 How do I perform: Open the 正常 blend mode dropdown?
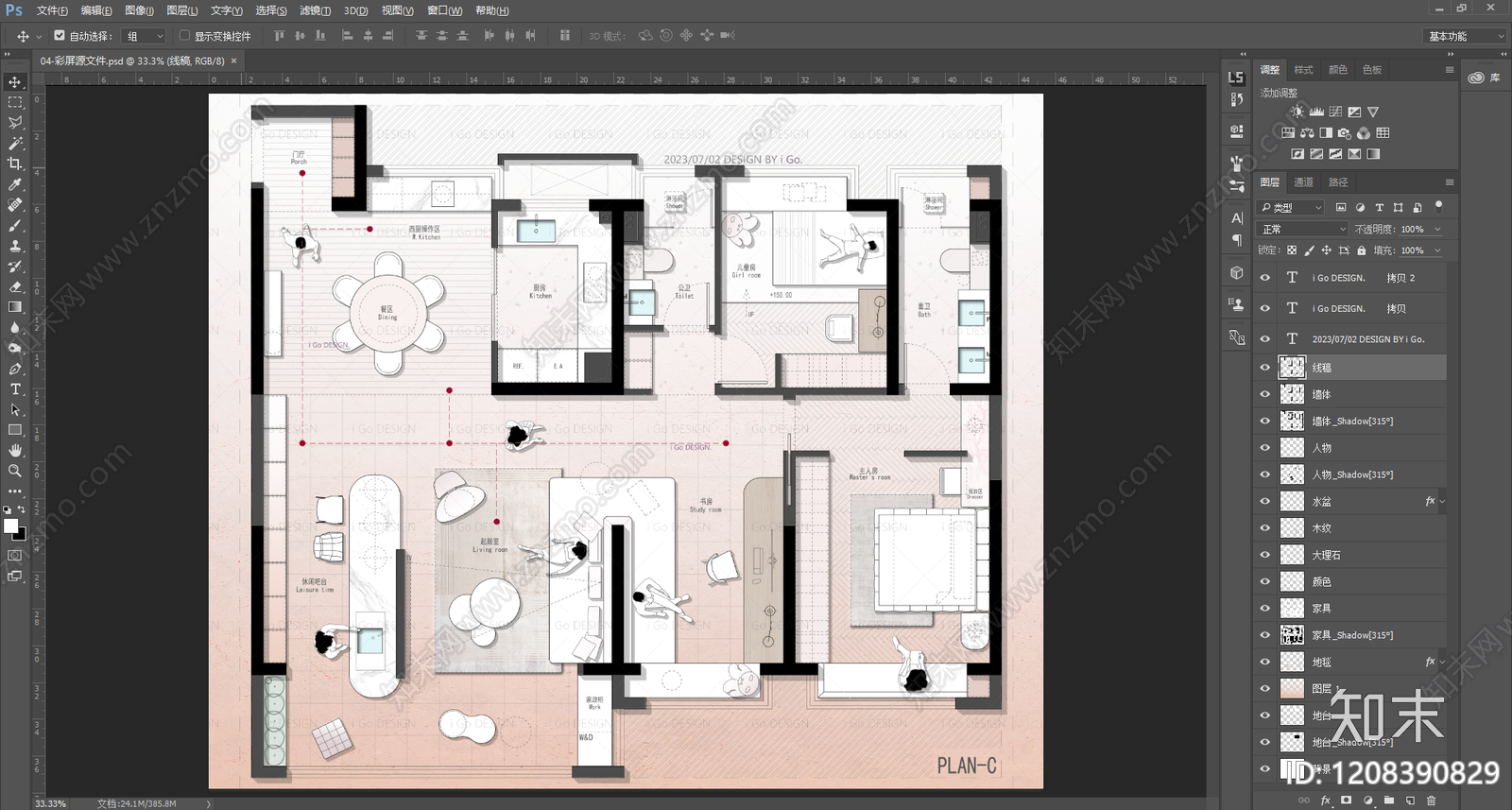point(1303,229)
